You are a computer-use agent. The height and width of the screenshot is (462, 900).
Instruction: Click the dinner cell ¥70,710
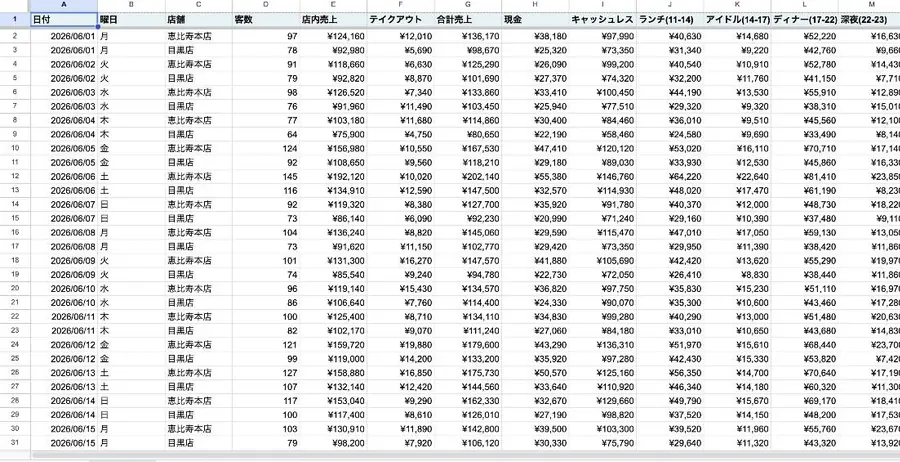(805, 148)
